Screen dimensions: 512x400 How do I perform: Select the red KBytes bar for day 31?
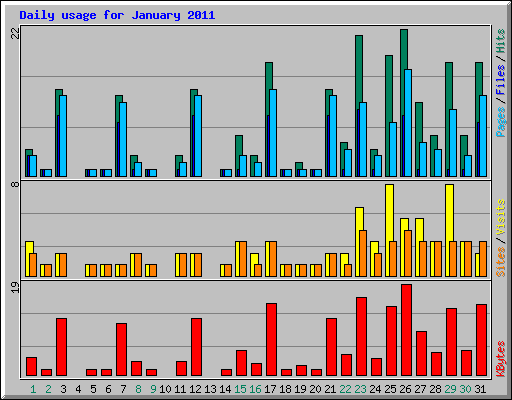click(x=481, y=340)
